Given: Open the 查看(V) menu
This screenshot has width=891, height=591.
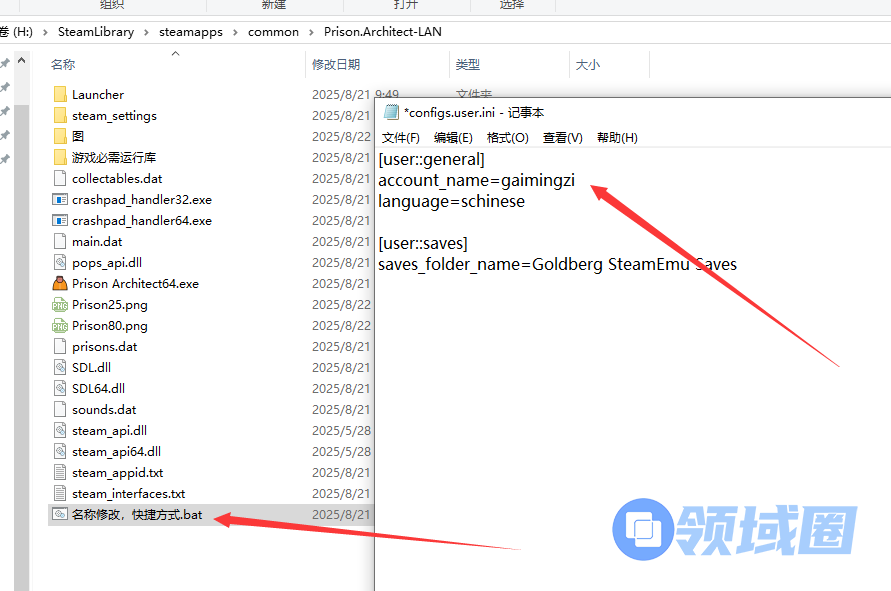Looking at the screenshot, I should (x=562, y=138).
